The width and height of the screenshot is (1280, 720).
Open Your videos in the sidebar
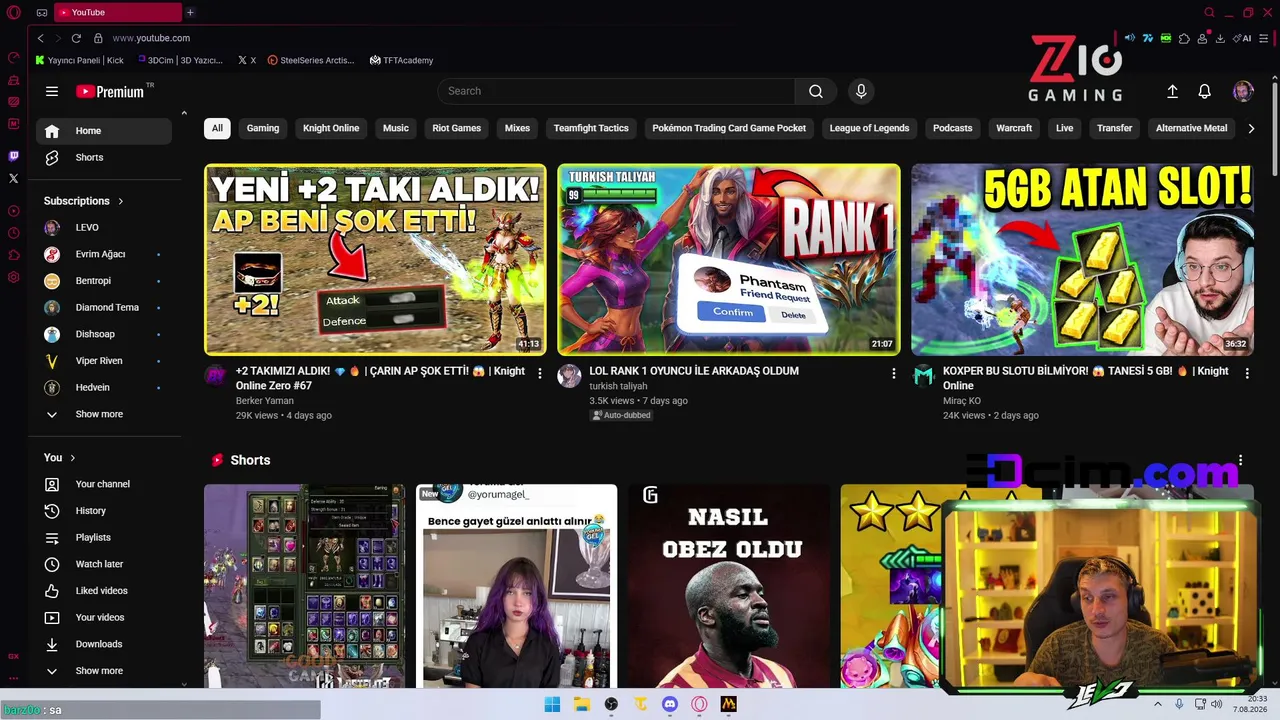coord(104,617)
